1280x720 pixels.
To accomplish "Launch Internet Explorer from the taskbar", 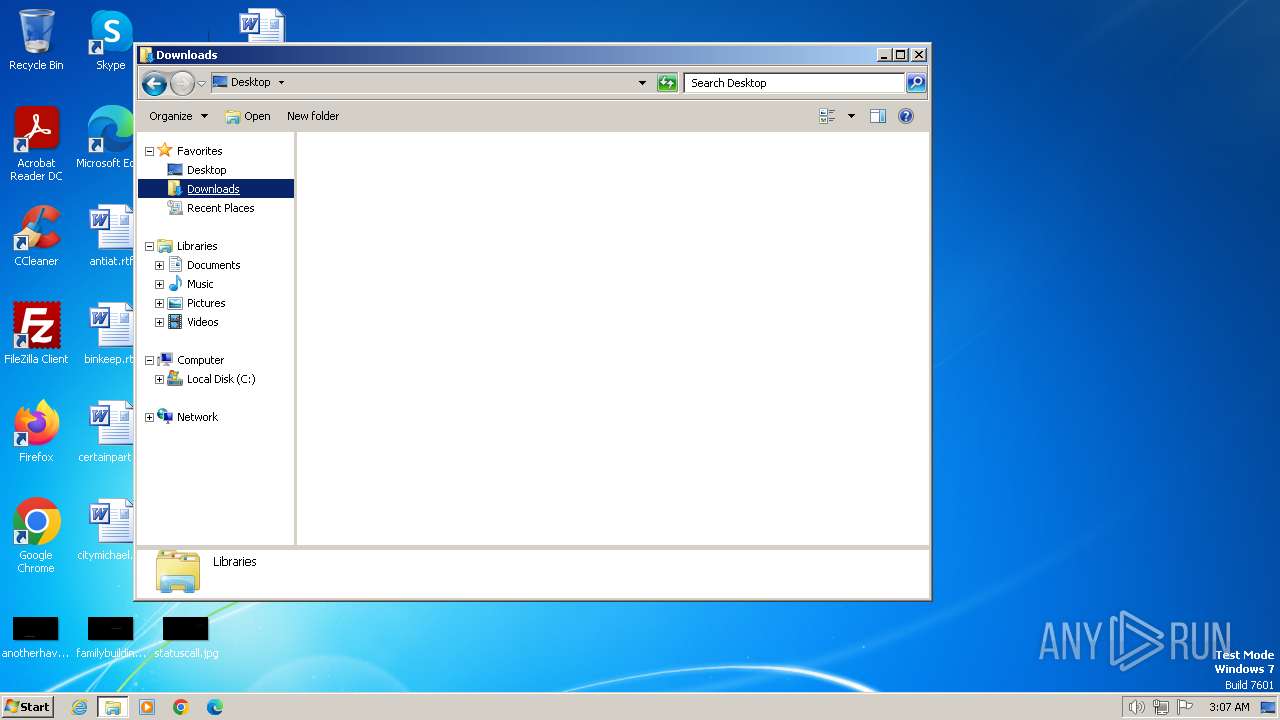I will [80, 707].
